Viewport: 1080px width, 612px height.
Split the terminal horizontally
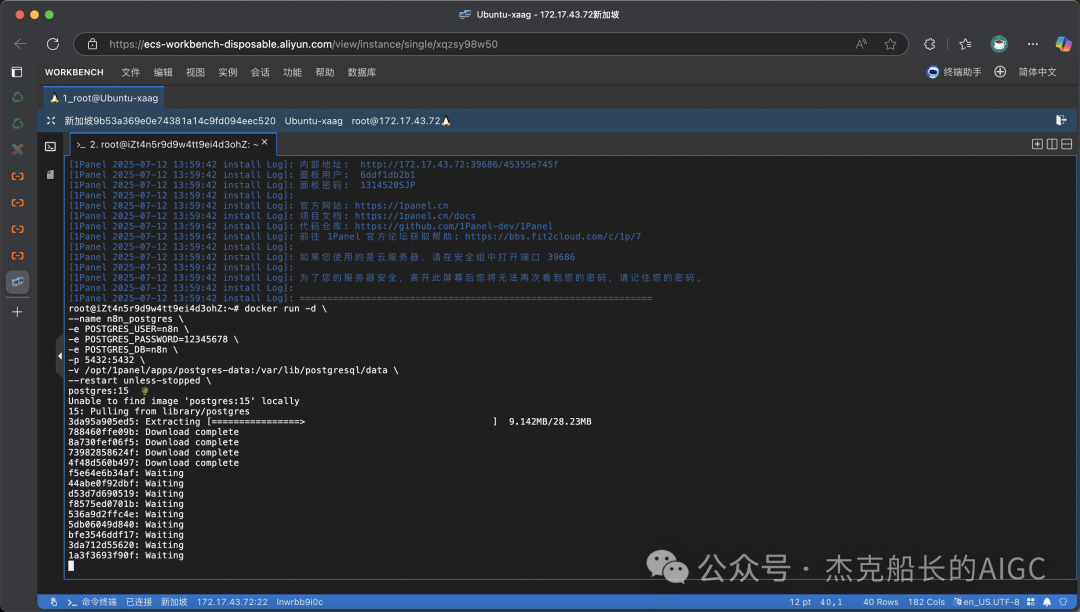click(1066, 144)
